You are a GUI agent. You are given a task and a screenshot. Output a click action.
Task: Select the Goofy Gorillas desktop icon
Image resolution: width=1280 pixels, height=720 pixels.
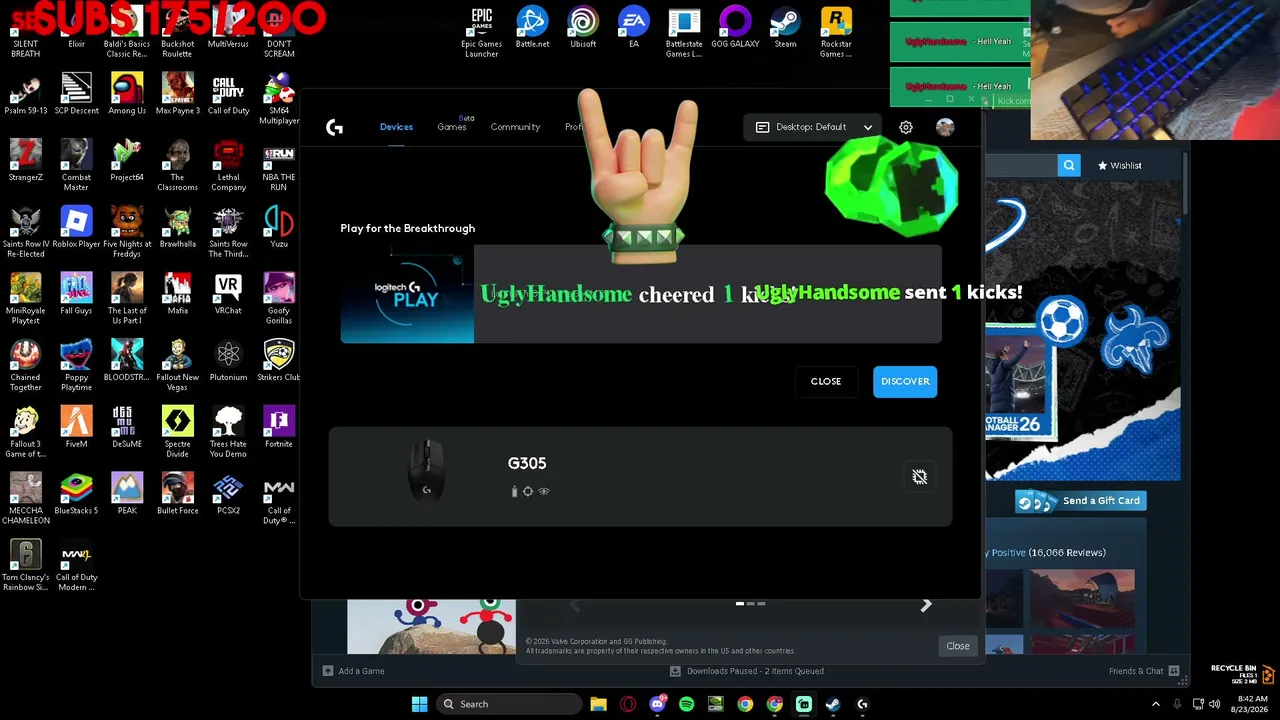coord(279,299)
